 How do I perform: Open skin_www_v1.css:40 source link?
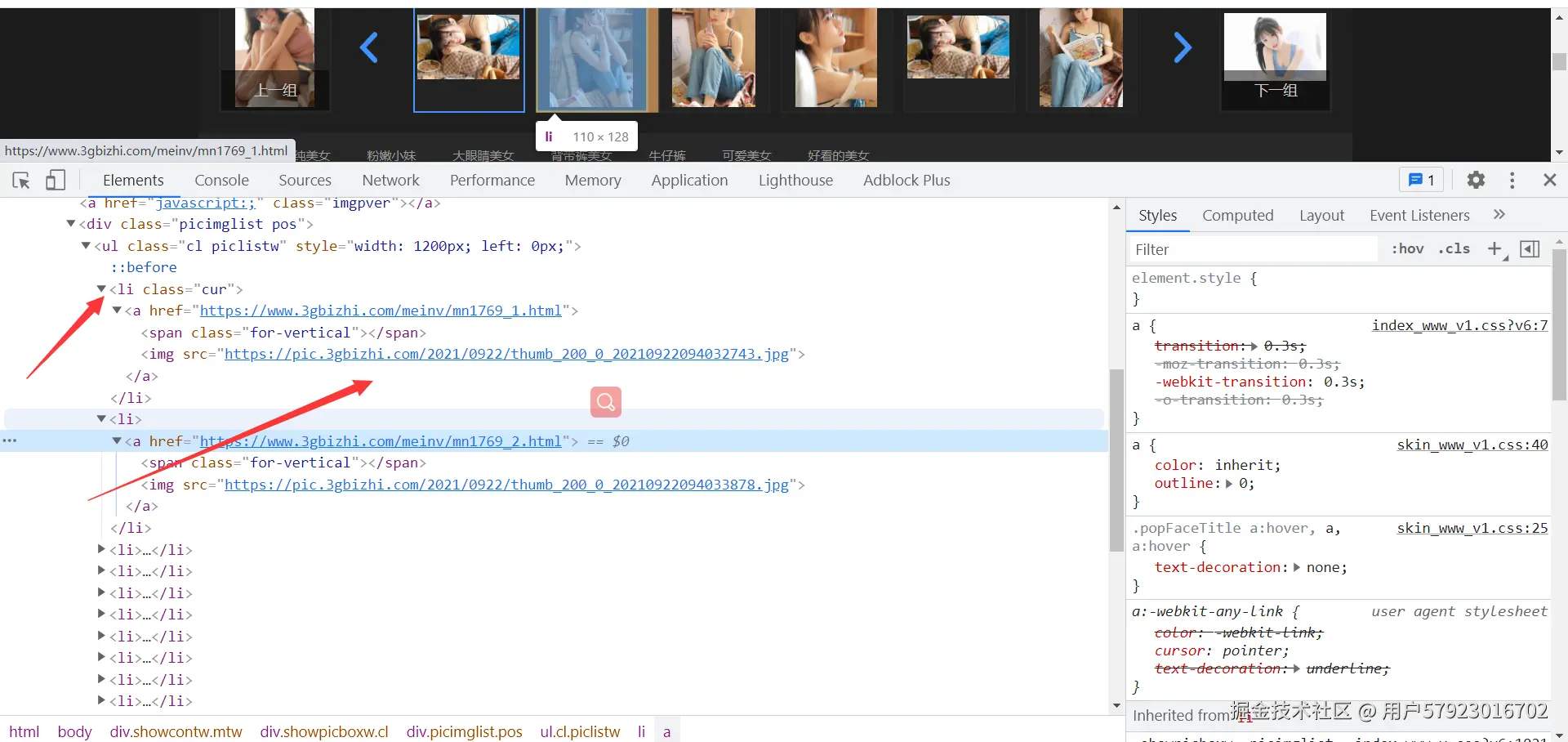(x=1472, y=445)
